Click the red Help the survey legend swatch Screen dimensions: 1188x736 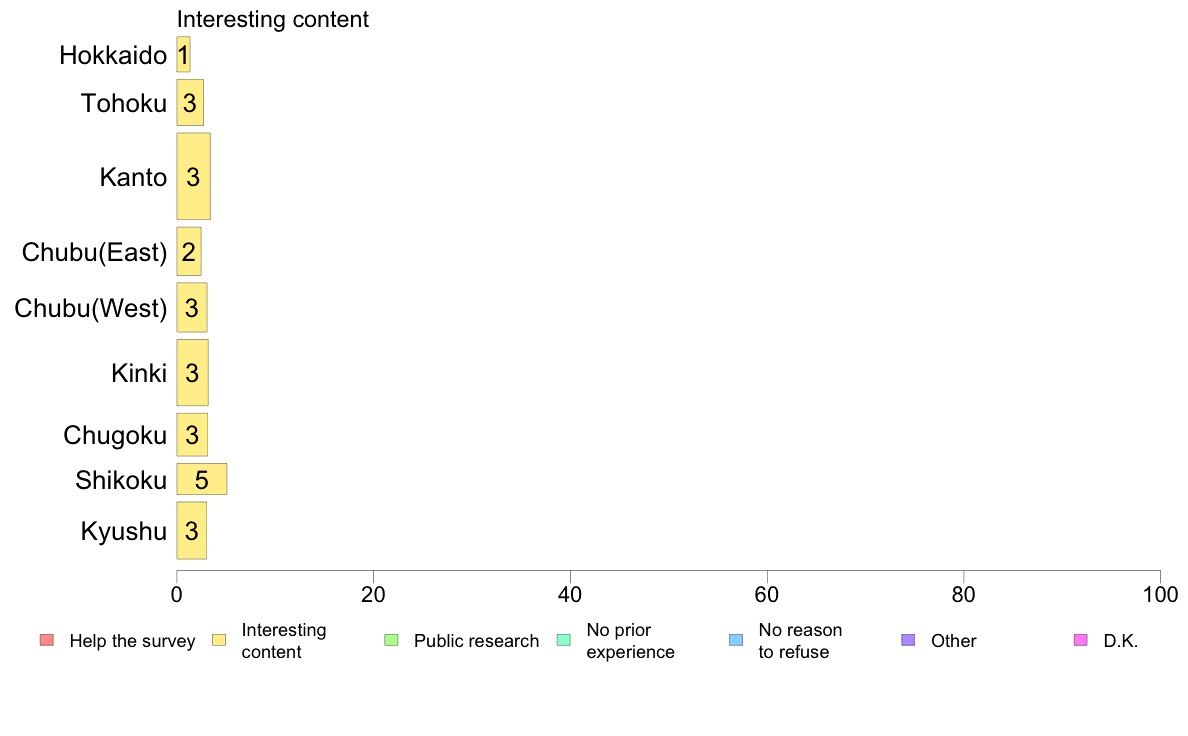(x=47, y=640)
